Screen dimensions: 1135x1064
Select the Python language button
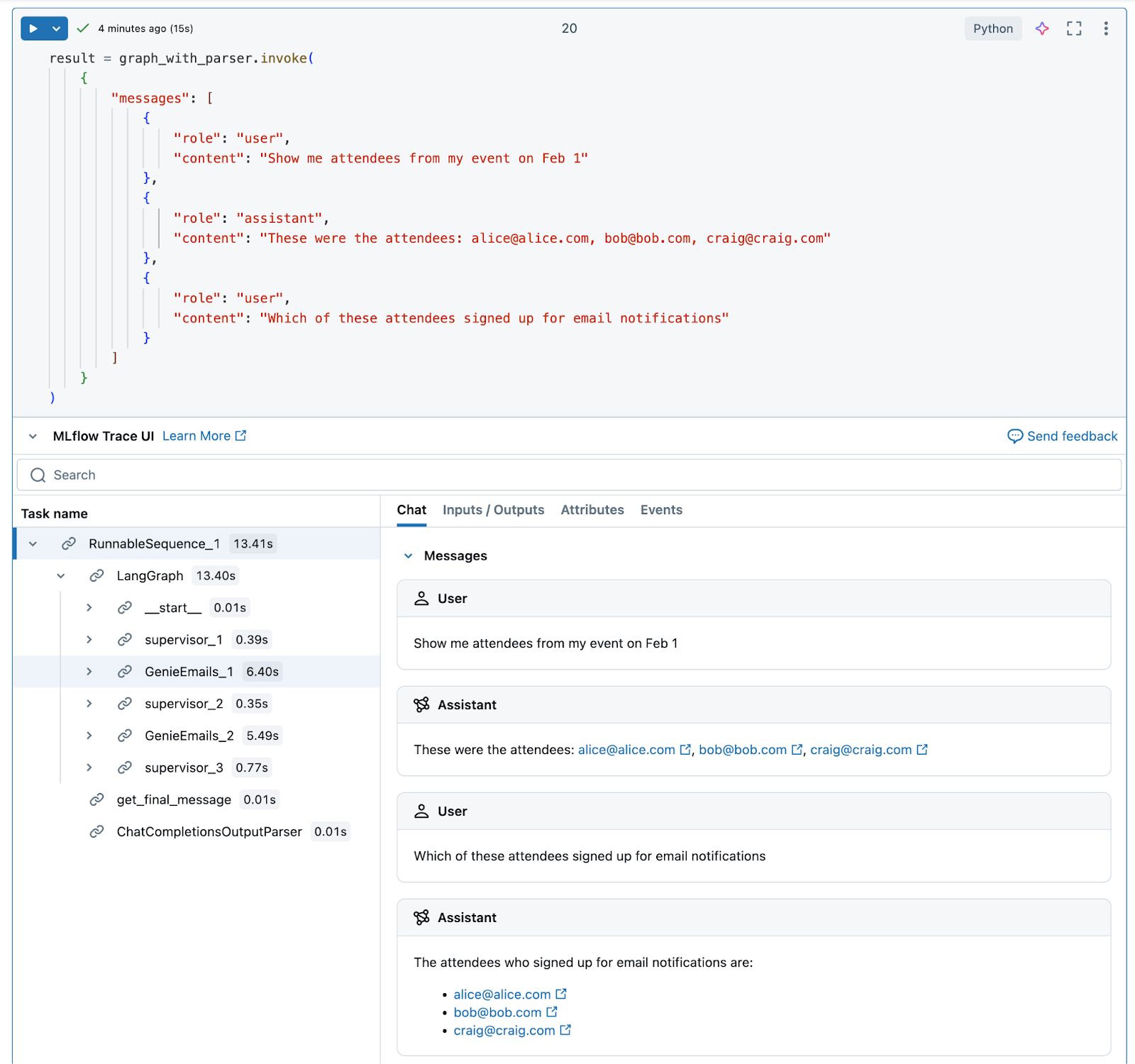click(992, 28)
